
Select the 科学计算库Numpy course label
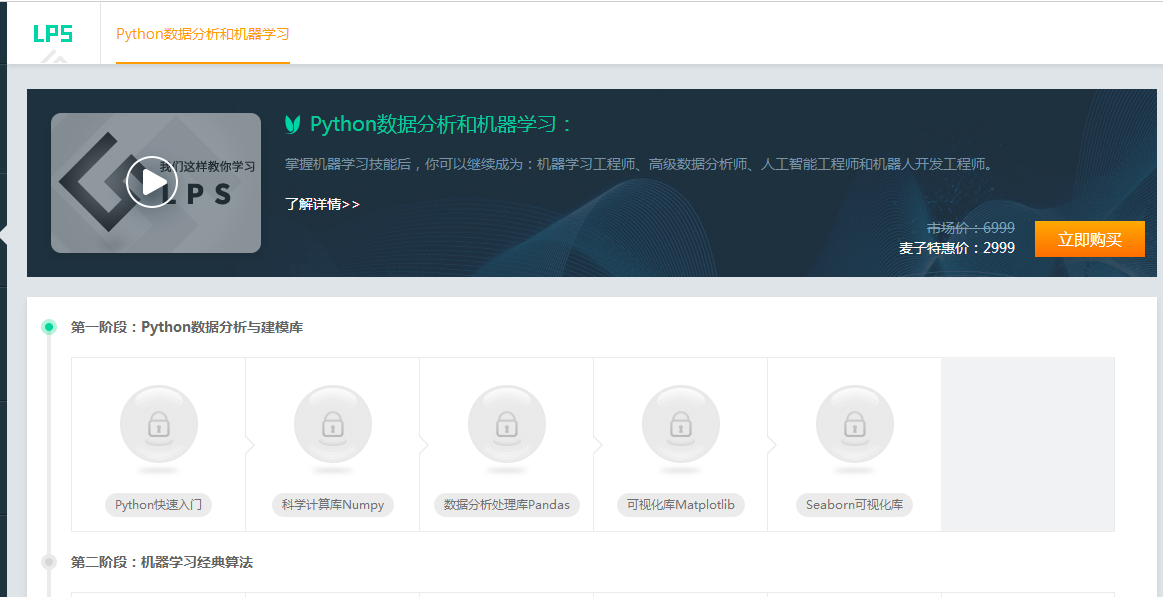332,505
